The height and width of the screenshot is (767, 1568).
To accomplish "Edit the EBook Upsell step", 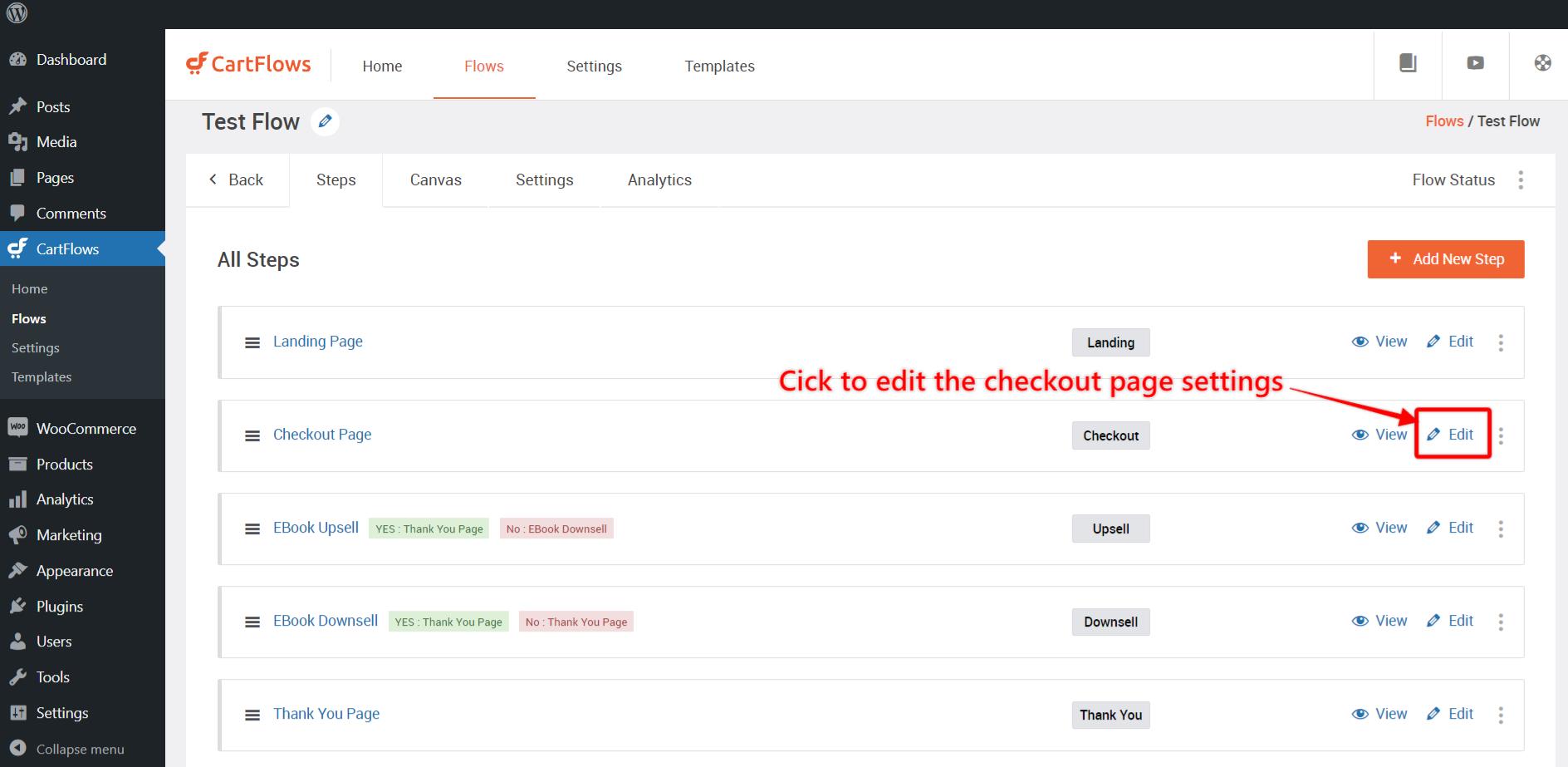I will point(1450,528).
